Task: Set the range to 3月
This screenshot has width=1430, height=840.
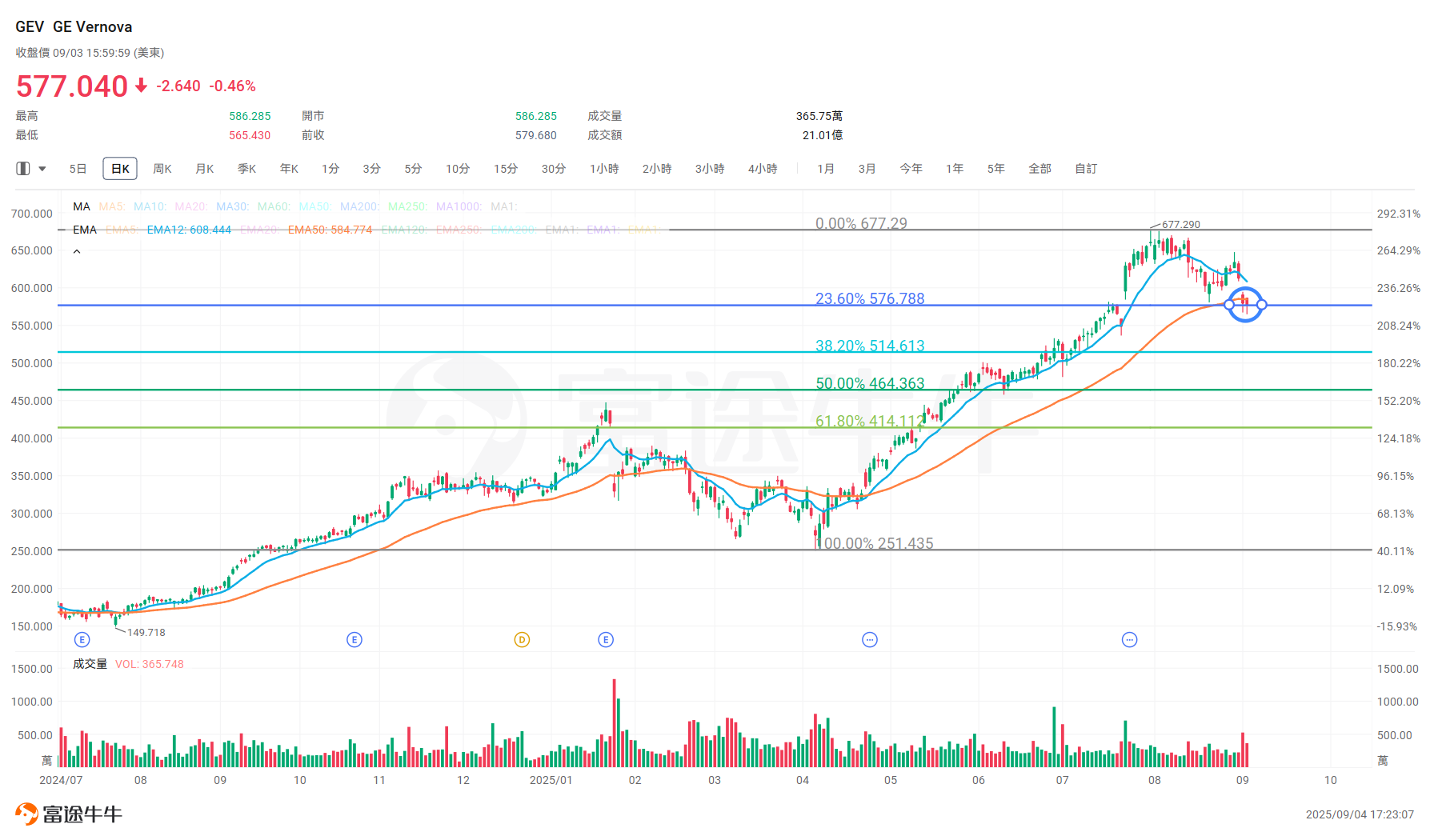Action: point(867,169)
